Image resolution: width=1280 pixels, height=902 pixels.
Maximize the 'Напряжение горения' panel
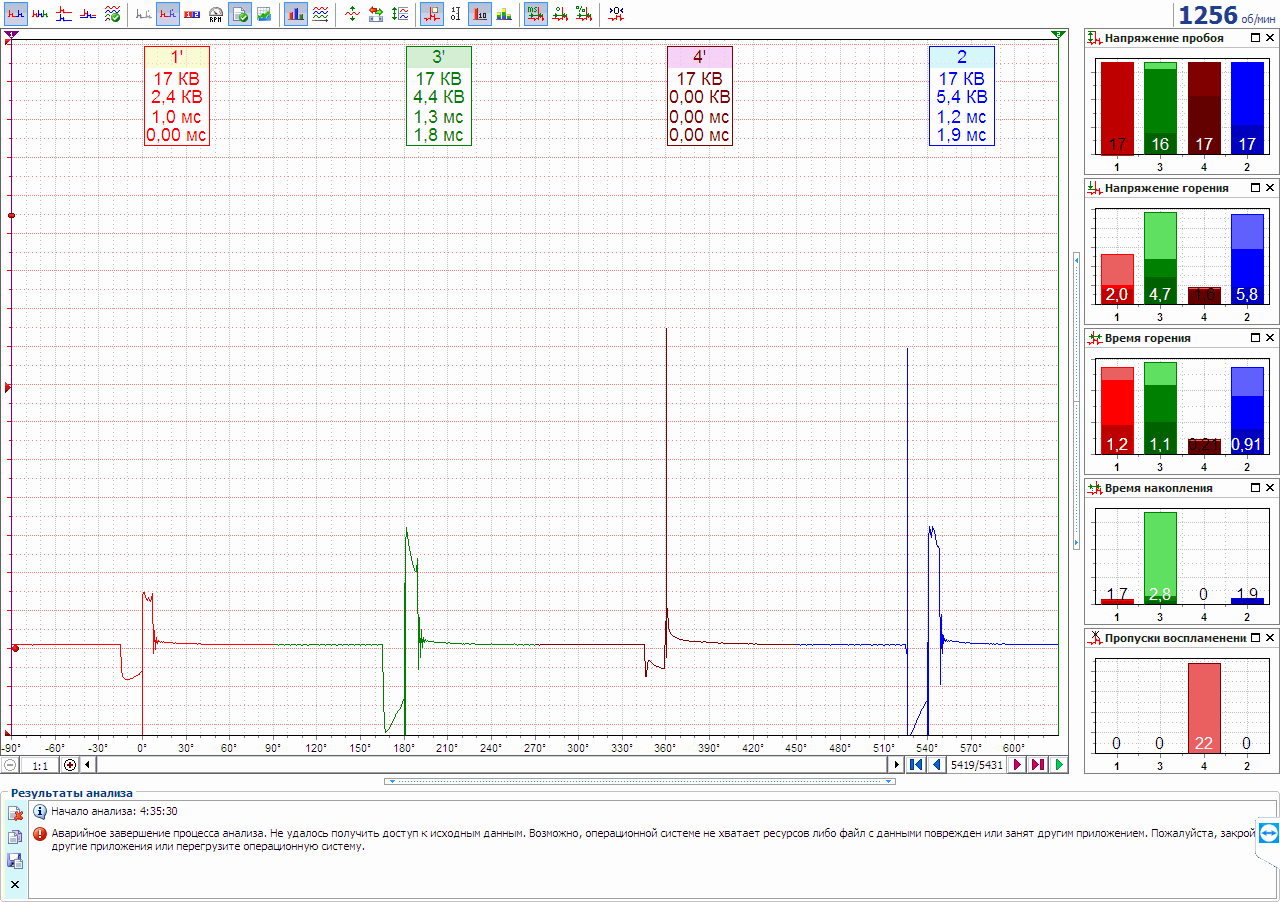click(1255, 187)
